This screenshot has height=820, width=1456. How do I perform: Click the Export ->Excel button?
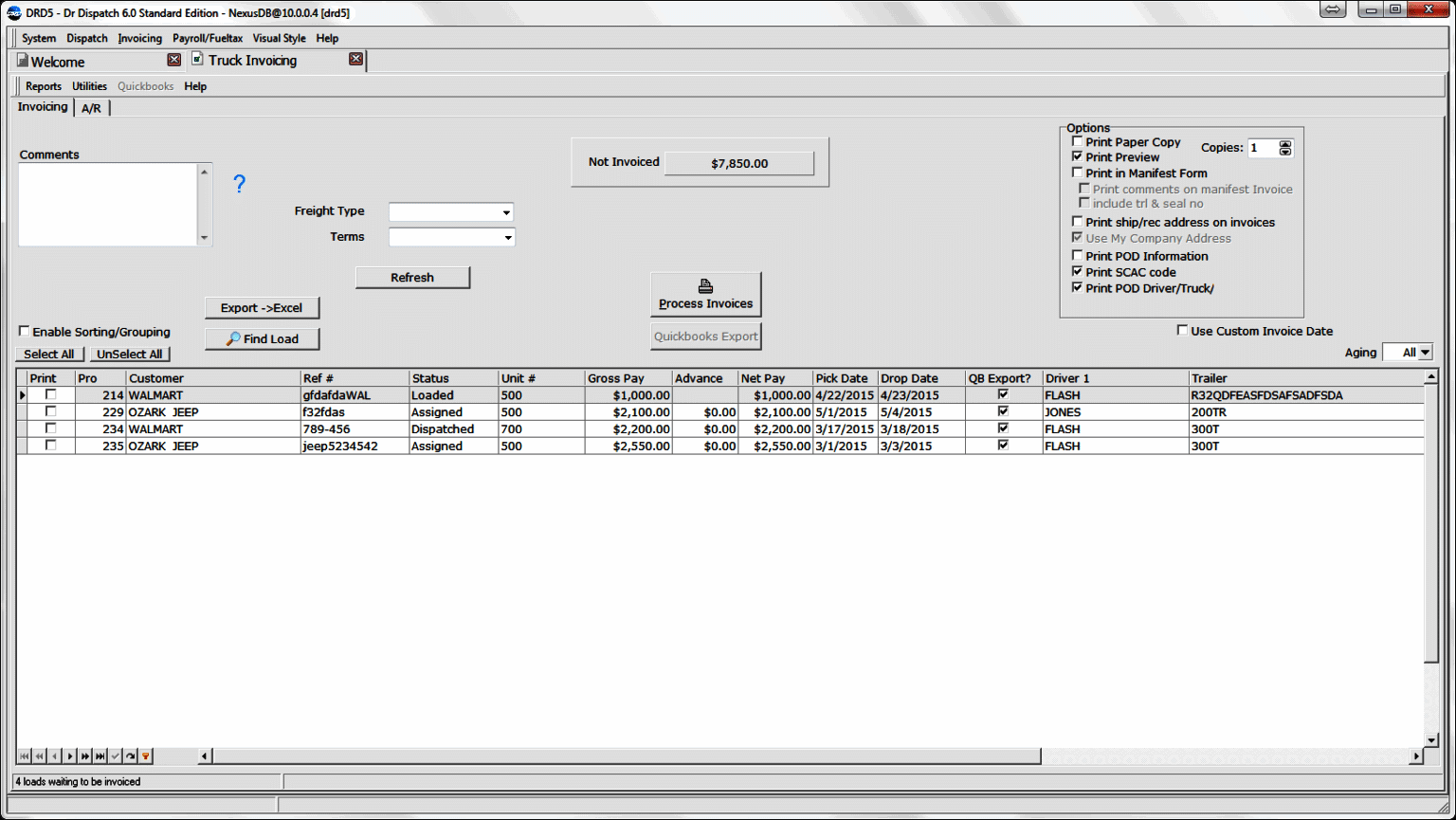[262, 307]
